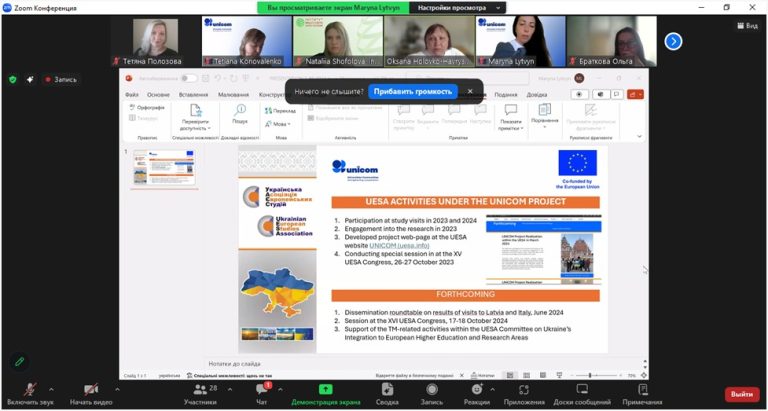Dismiss status bar upload message with X
The image size is (768, 411).
tap(461, 375)
